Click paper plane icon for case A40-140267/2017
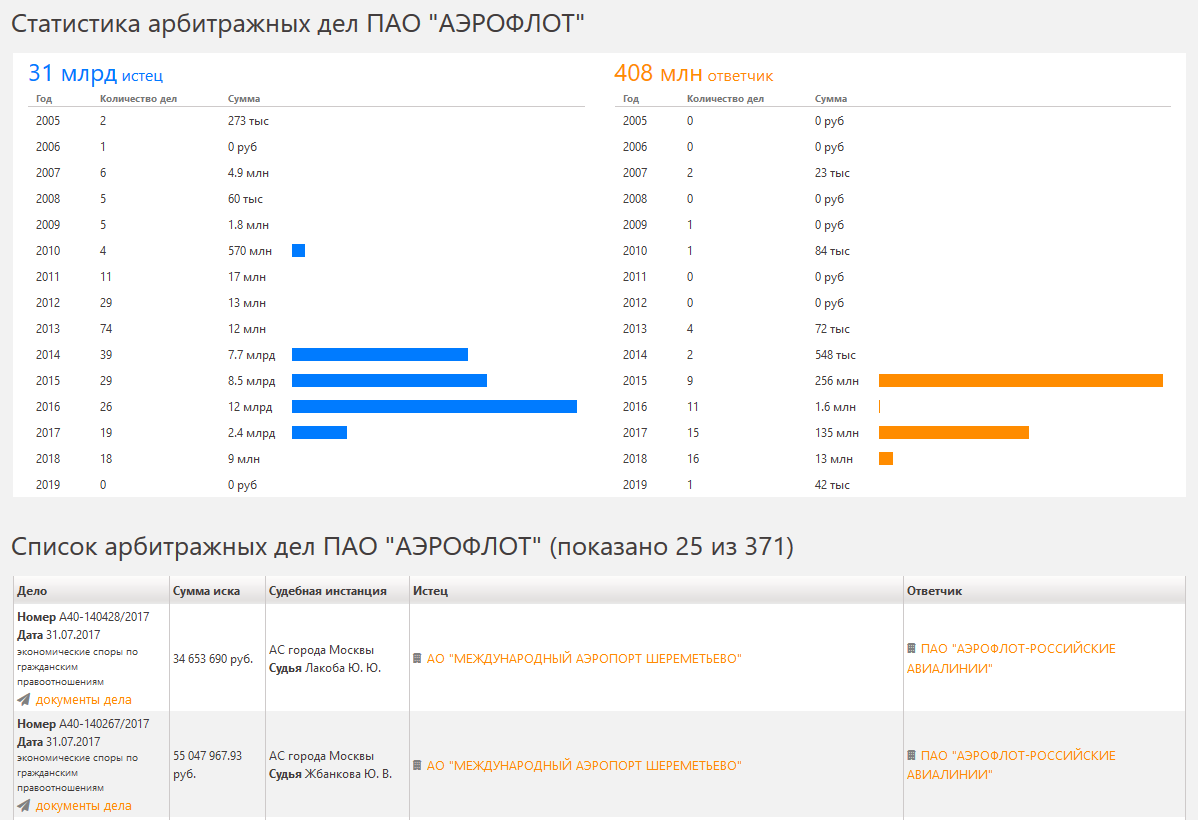The height and width of the screenshot is (820, 1198). [x=24, y=805]
